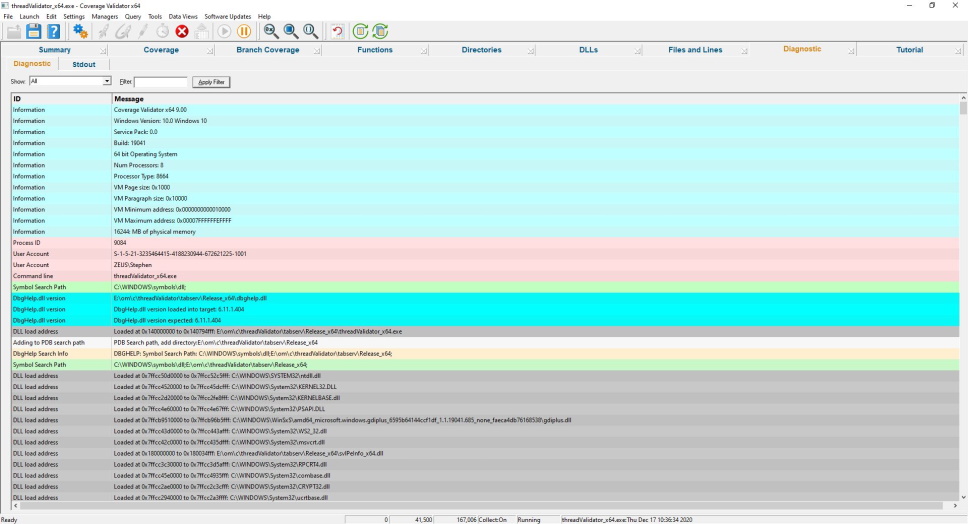Switch to the Summary tab

[x=54, y=50]
